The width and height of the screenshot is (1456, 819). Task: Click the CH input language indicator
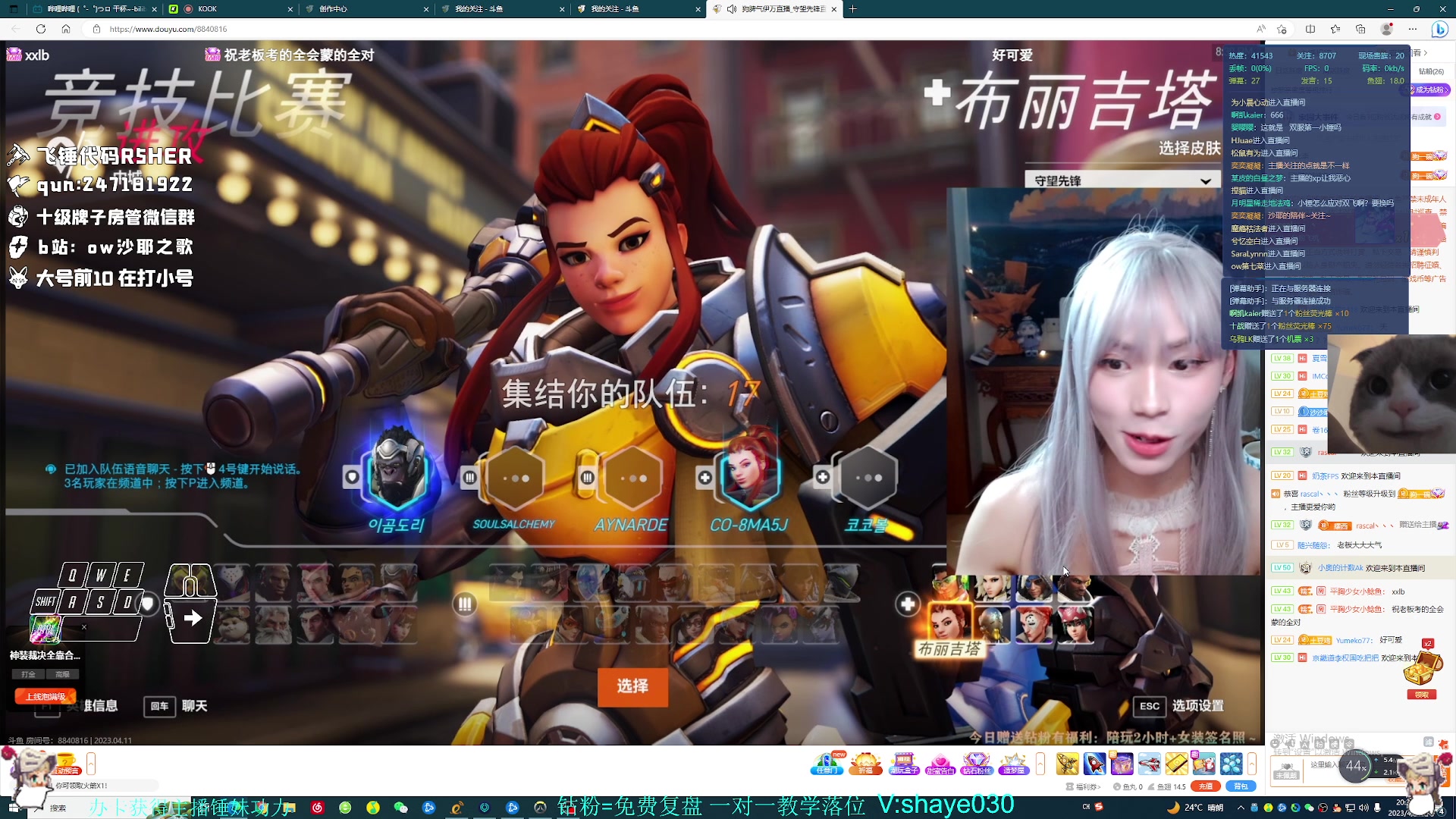[1086, 808]
